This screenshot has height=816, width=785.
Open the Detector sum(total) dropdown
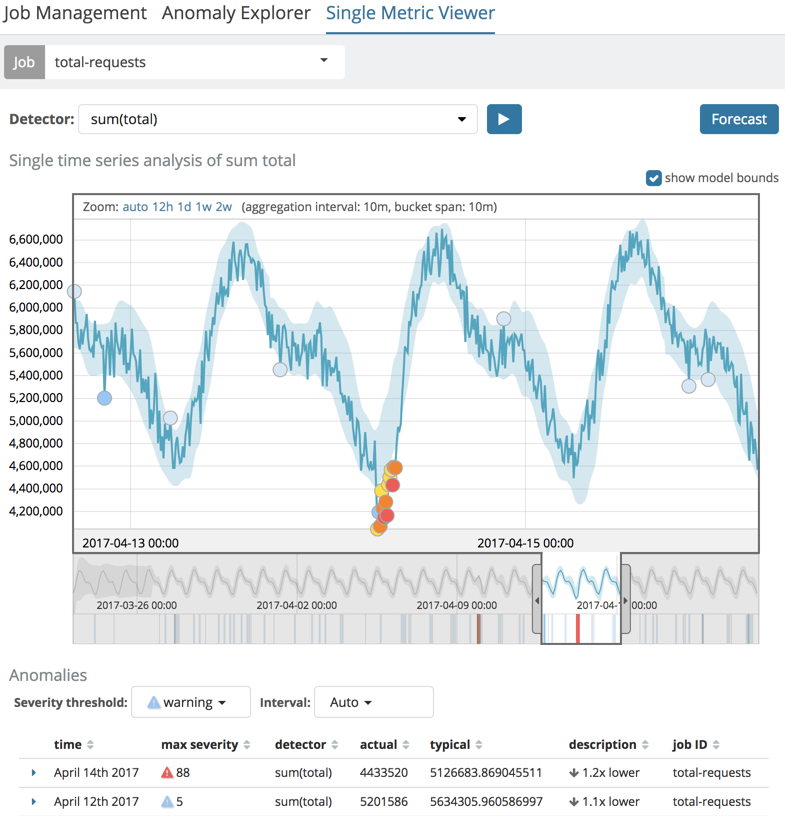pyautogui.click(x=277, y=119)
